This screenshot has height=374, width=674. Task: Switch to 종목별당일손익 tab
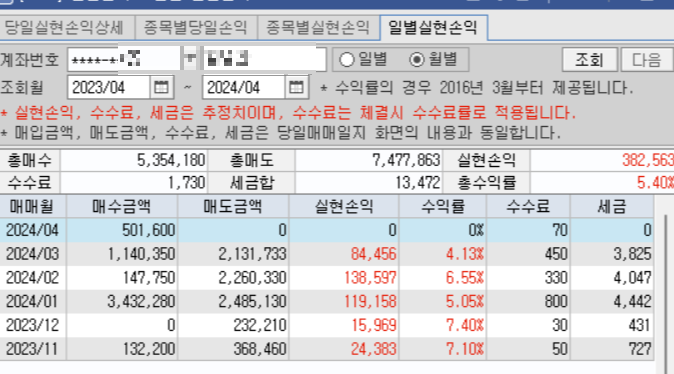196,28
